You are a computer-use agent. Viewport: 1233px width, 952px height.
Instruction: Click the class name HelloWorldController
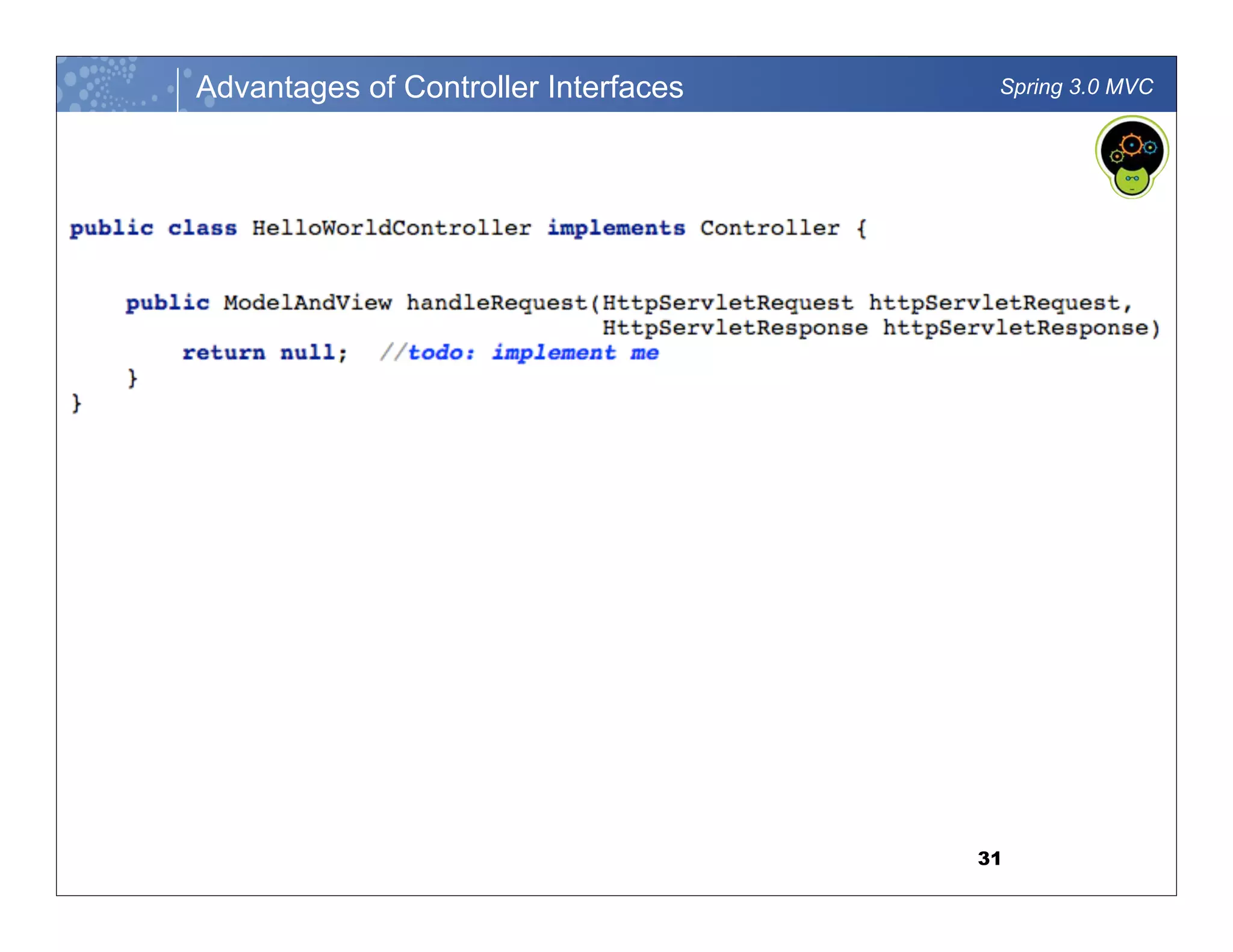391,228
